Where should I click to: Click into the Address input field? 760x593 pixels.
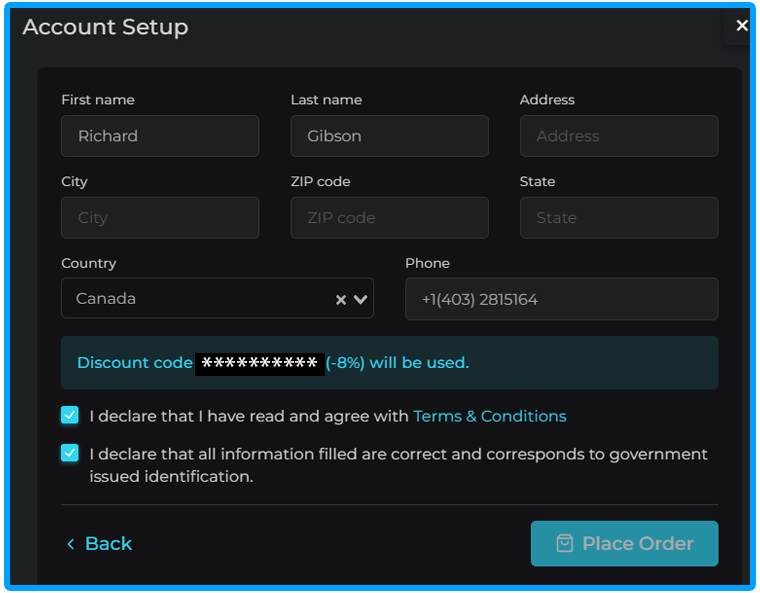[618, 136]
